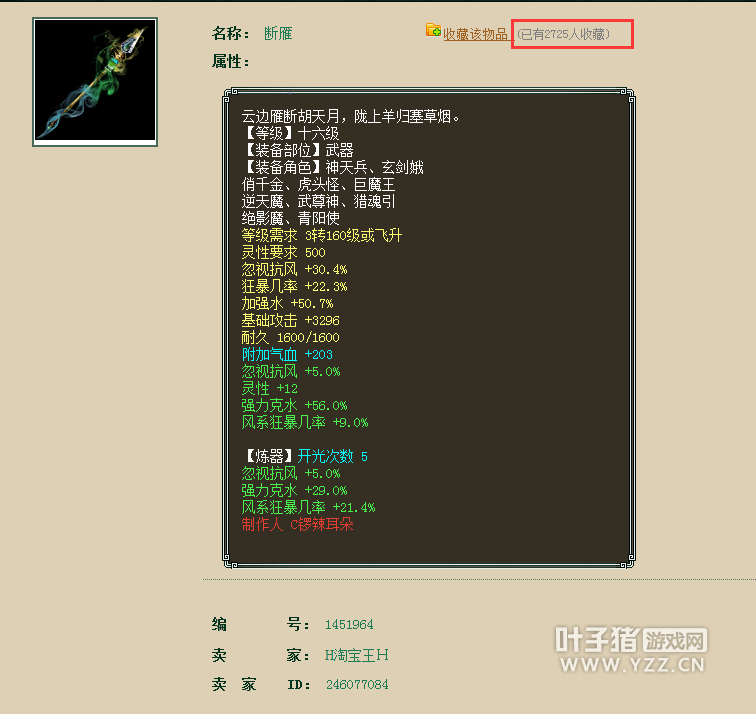Image resolution: width=756 pixels, height=714 pixels.
Task: Click the 叶子猪 游戏网 watermark logo
Action: click(x=631, y=640)
